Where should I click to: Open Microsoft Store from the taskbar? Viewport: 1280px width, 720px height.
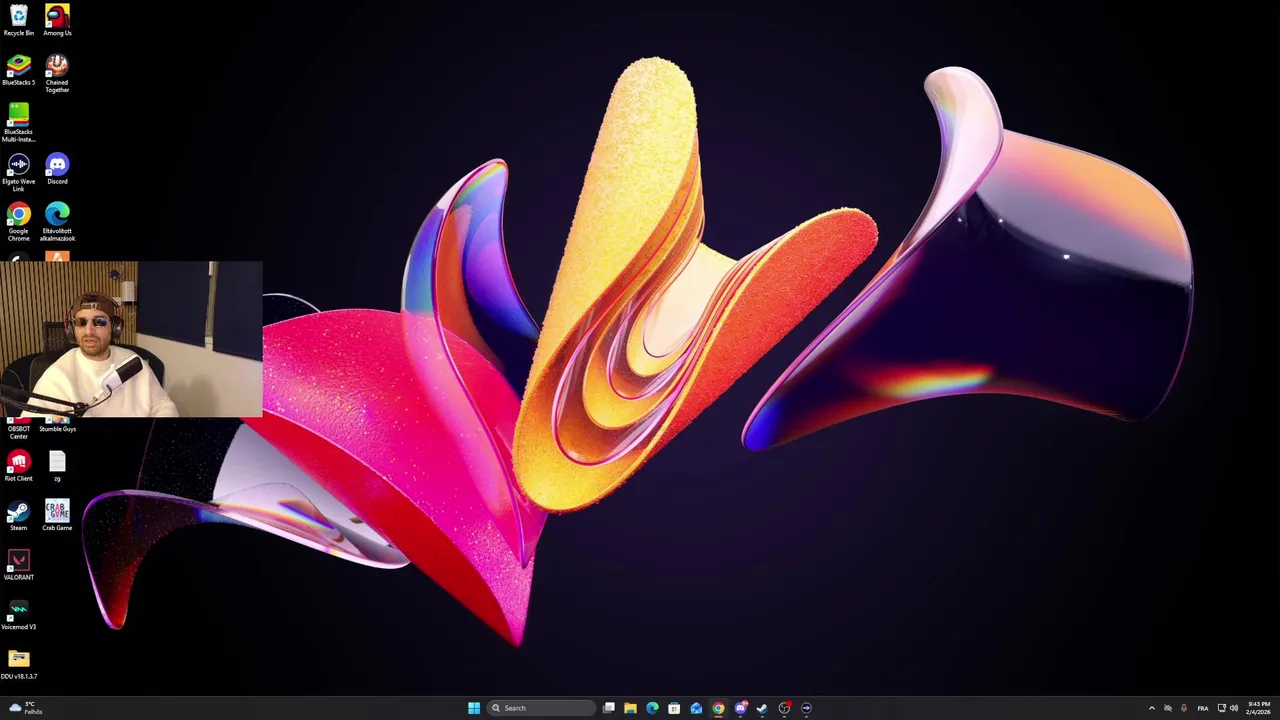[x=674, y=708]
